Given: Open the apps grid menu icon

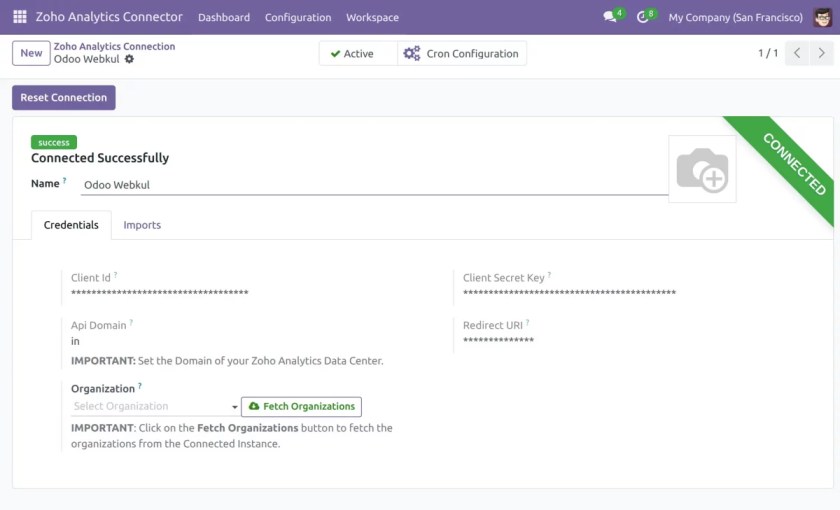Looking at the screenshot, I should click(x=20, y=17).
